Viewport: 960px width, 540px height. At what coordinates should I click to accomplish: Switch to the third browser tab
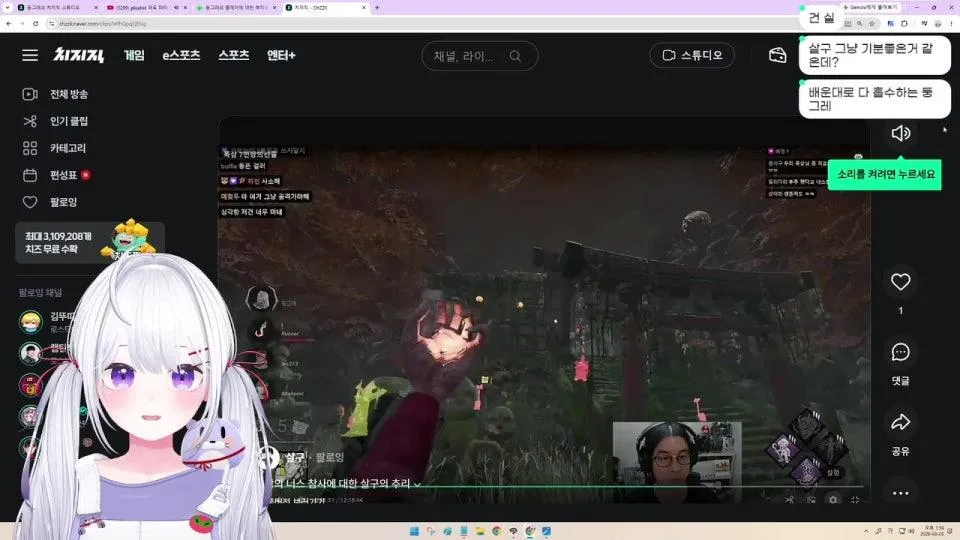(236, 7)
